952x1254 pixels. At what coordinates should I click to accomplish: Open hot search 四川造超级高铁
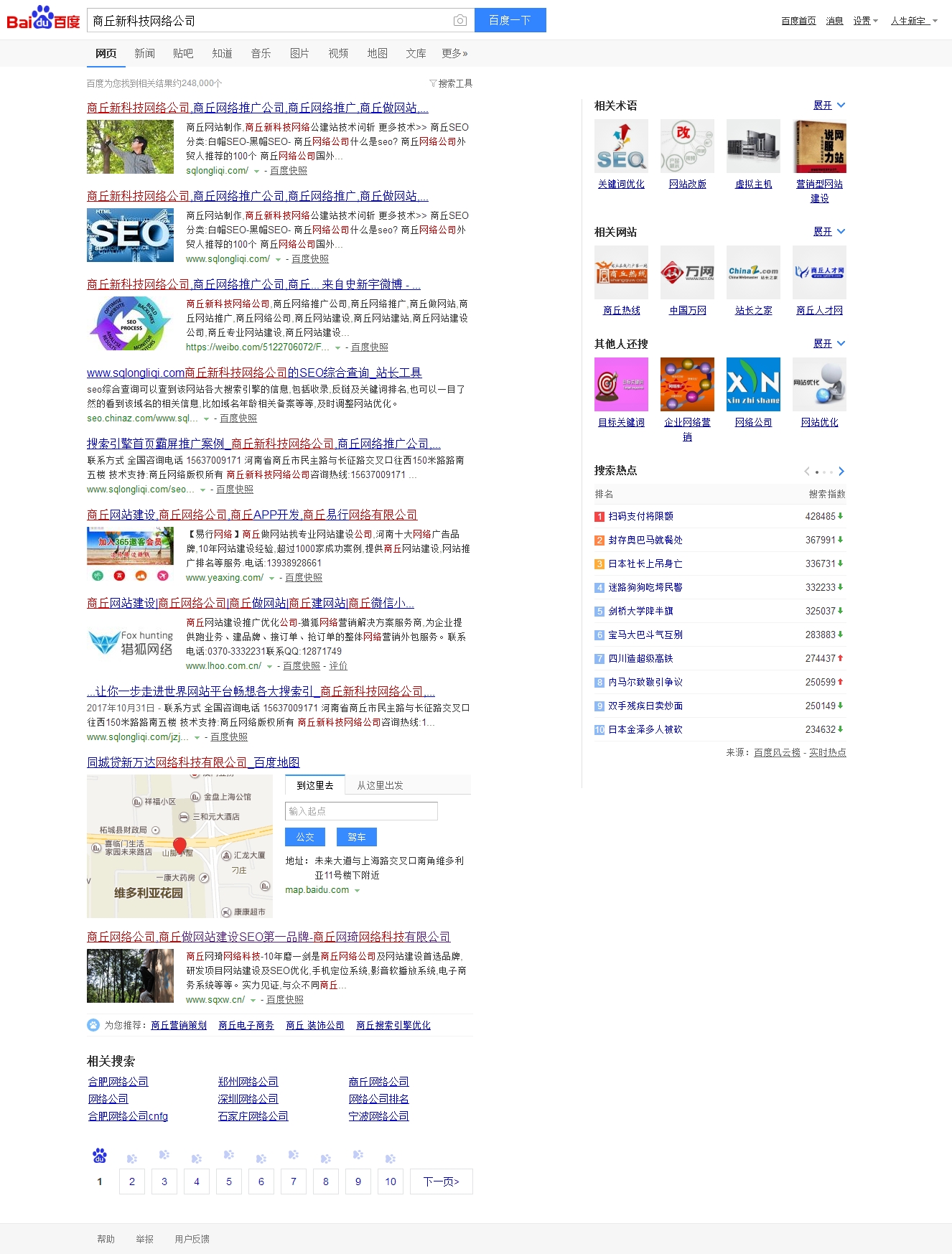(x=641, y=658)
